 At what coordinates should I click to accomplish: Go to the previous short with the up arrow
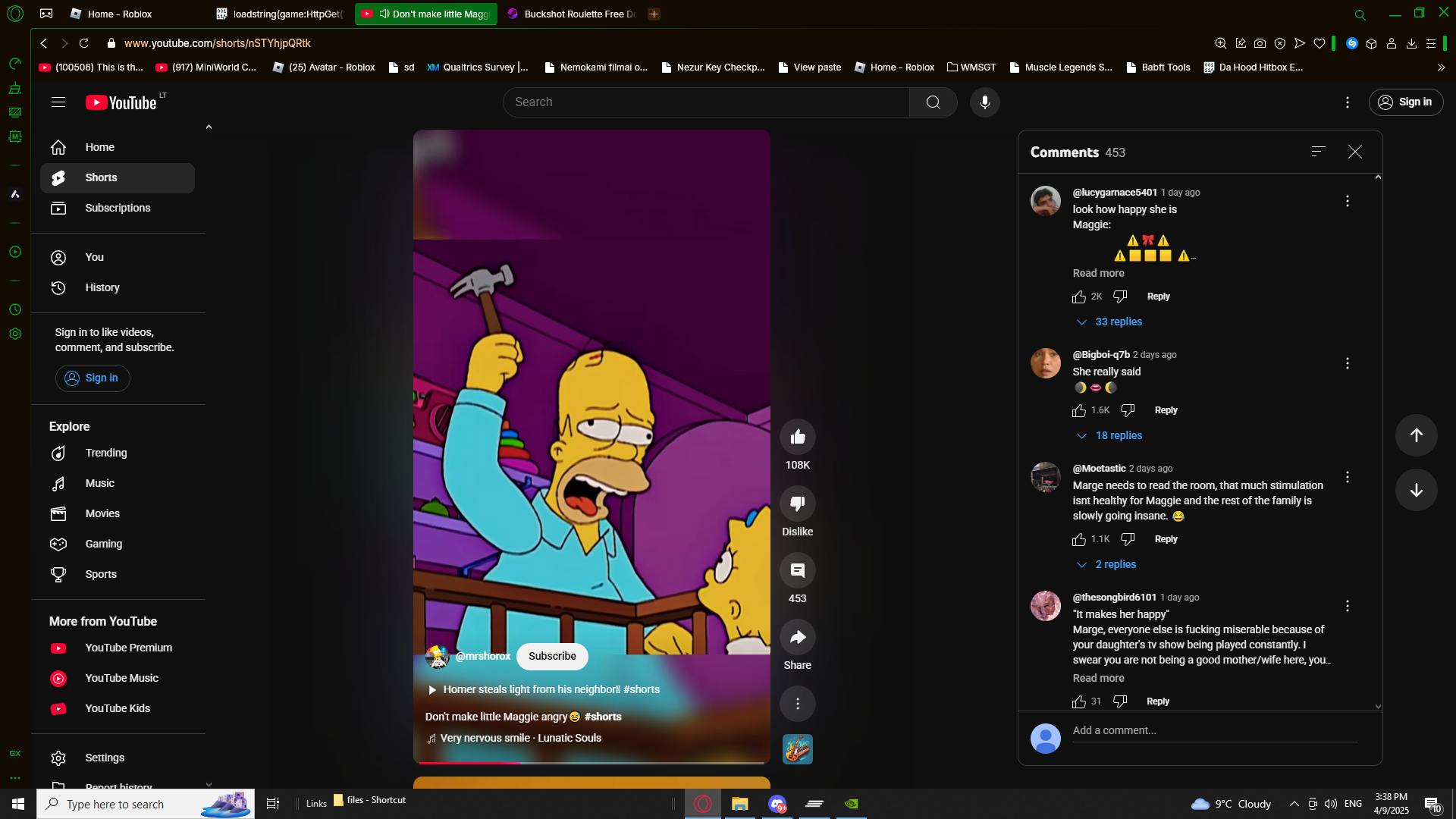(1417, 435)
